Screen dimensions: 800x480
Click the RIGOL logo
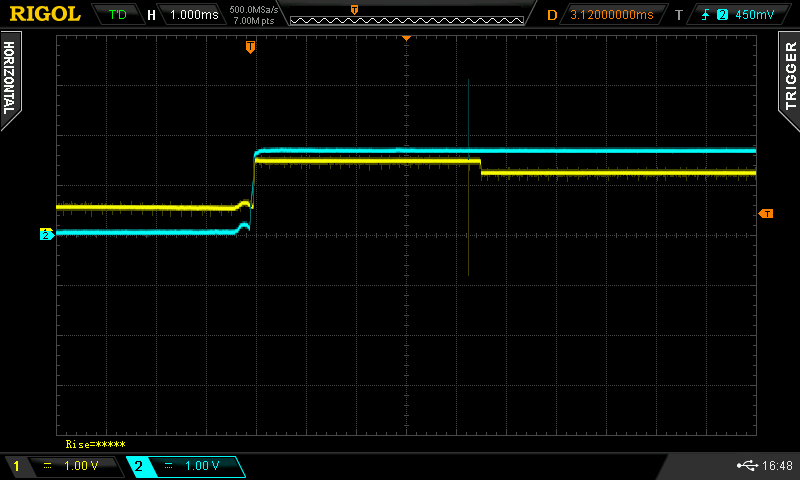pyautogui.click(x=45, y=14)
